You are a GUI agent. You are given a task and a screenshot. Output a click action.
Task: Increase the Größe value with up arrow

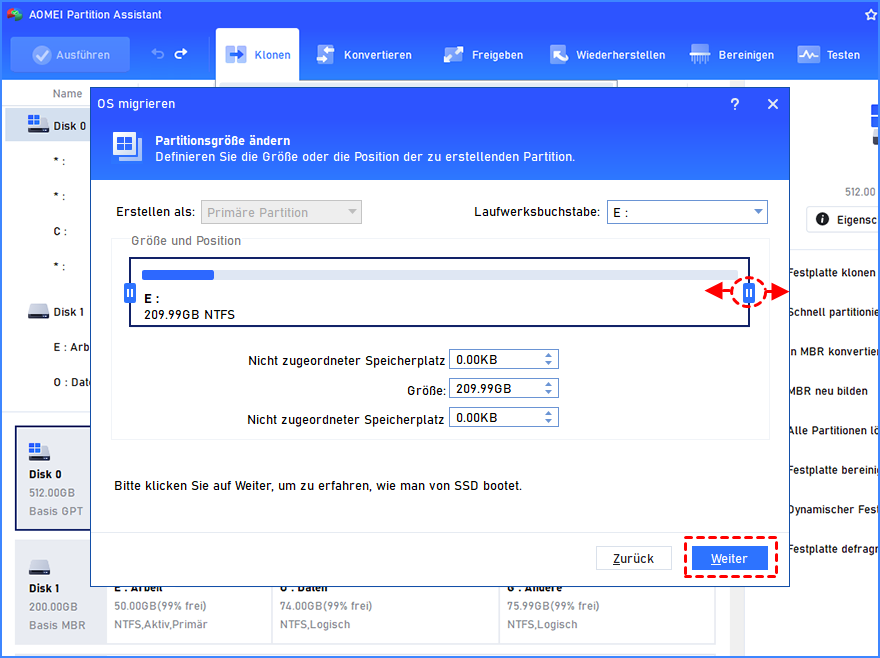[x=548, y=384]
